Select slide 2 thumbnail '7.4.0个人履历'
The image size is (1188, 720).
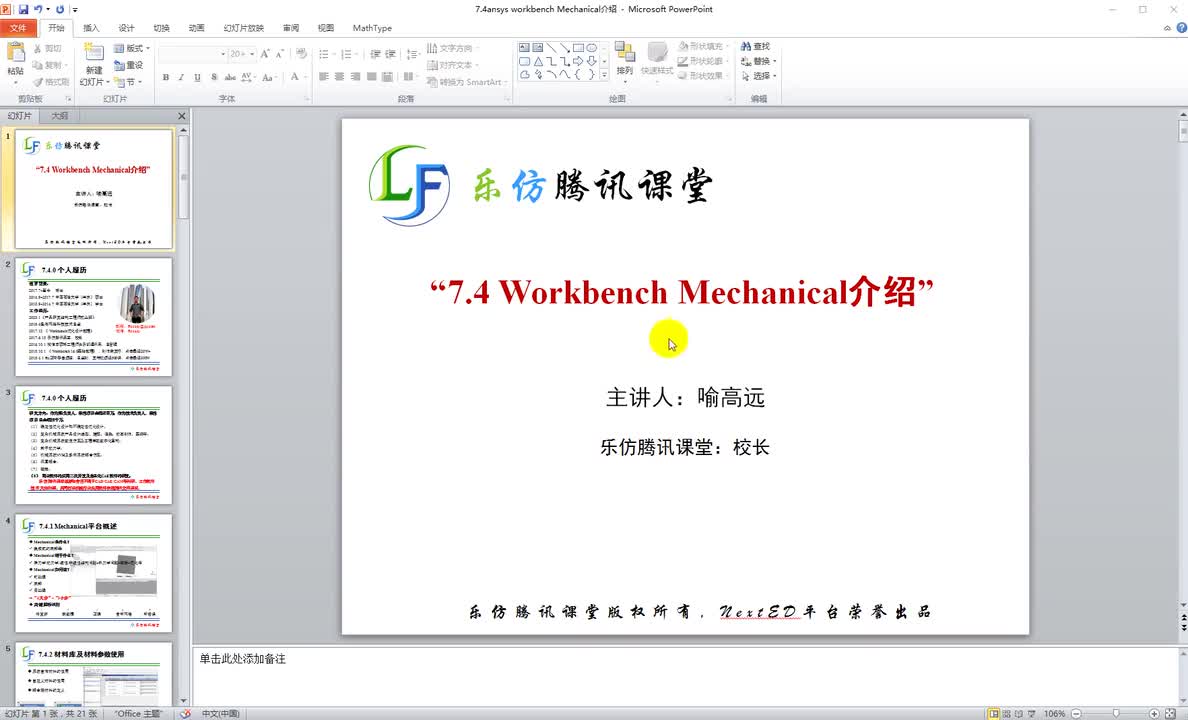click(x=94, y=317)
